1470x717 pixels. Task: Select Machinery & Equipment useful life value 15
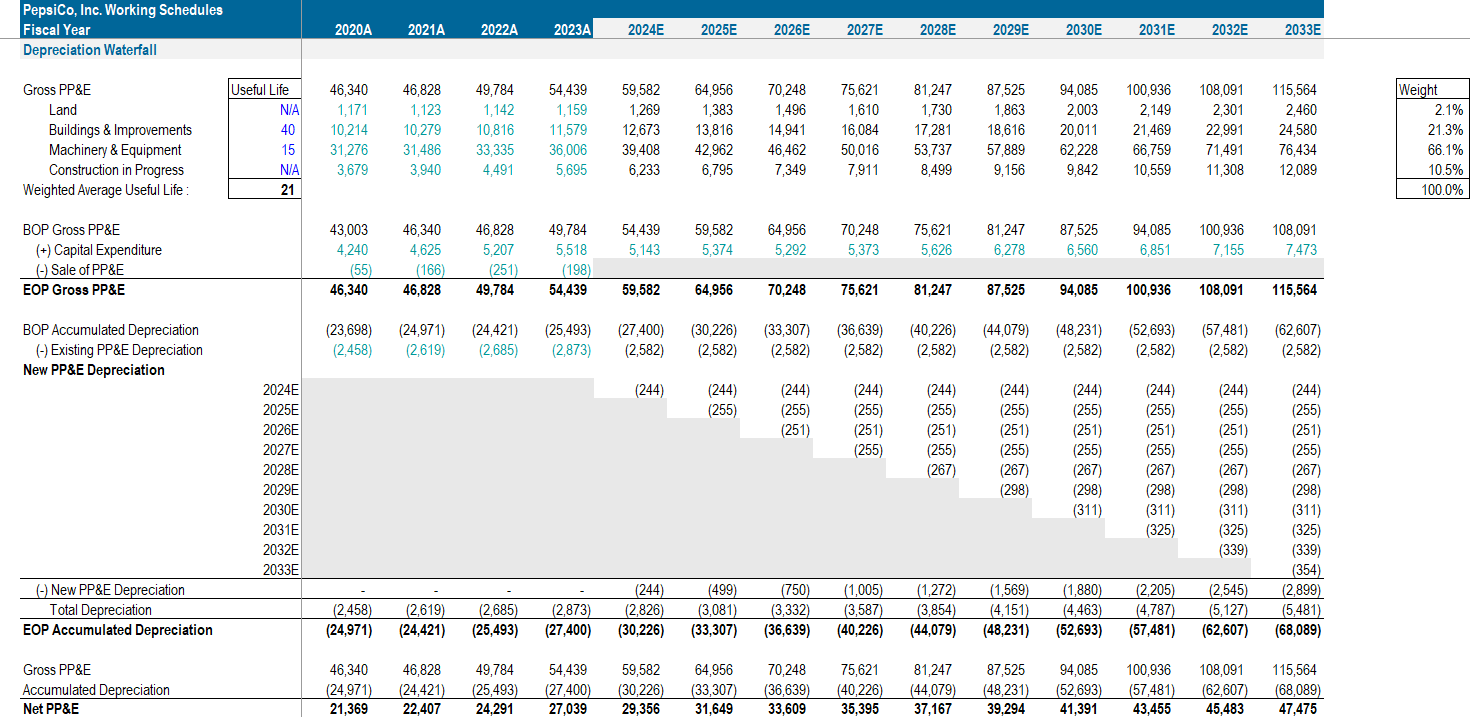click(x=288, y=150)
